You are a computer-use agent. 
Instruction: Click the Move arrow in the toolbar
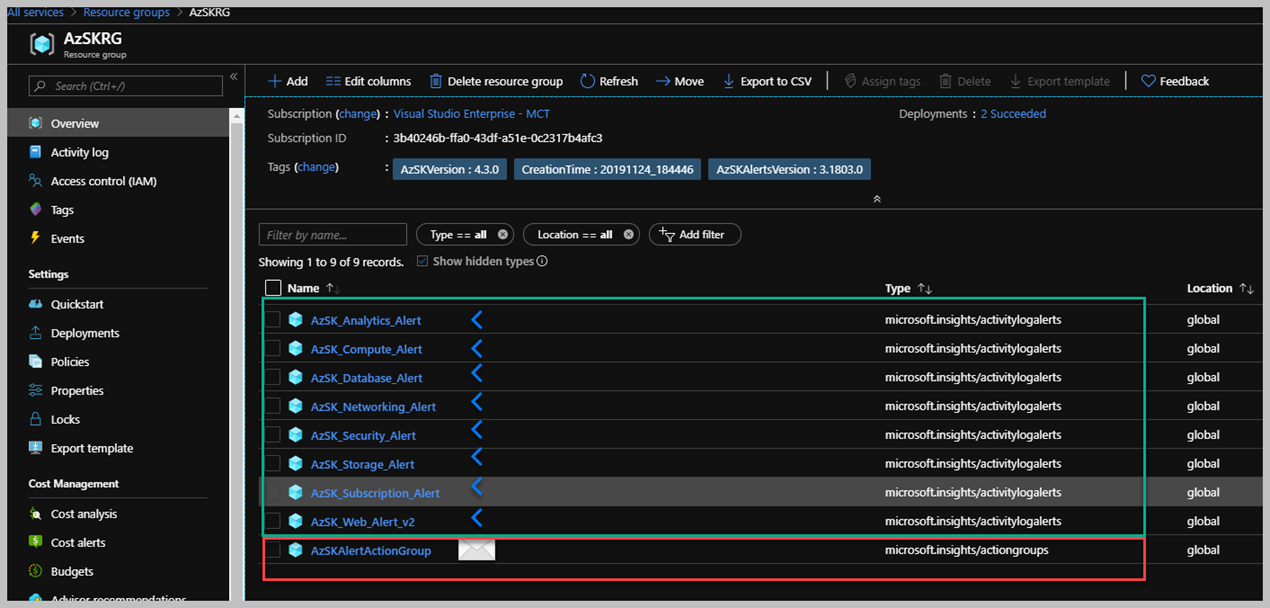tap(663, 81)
